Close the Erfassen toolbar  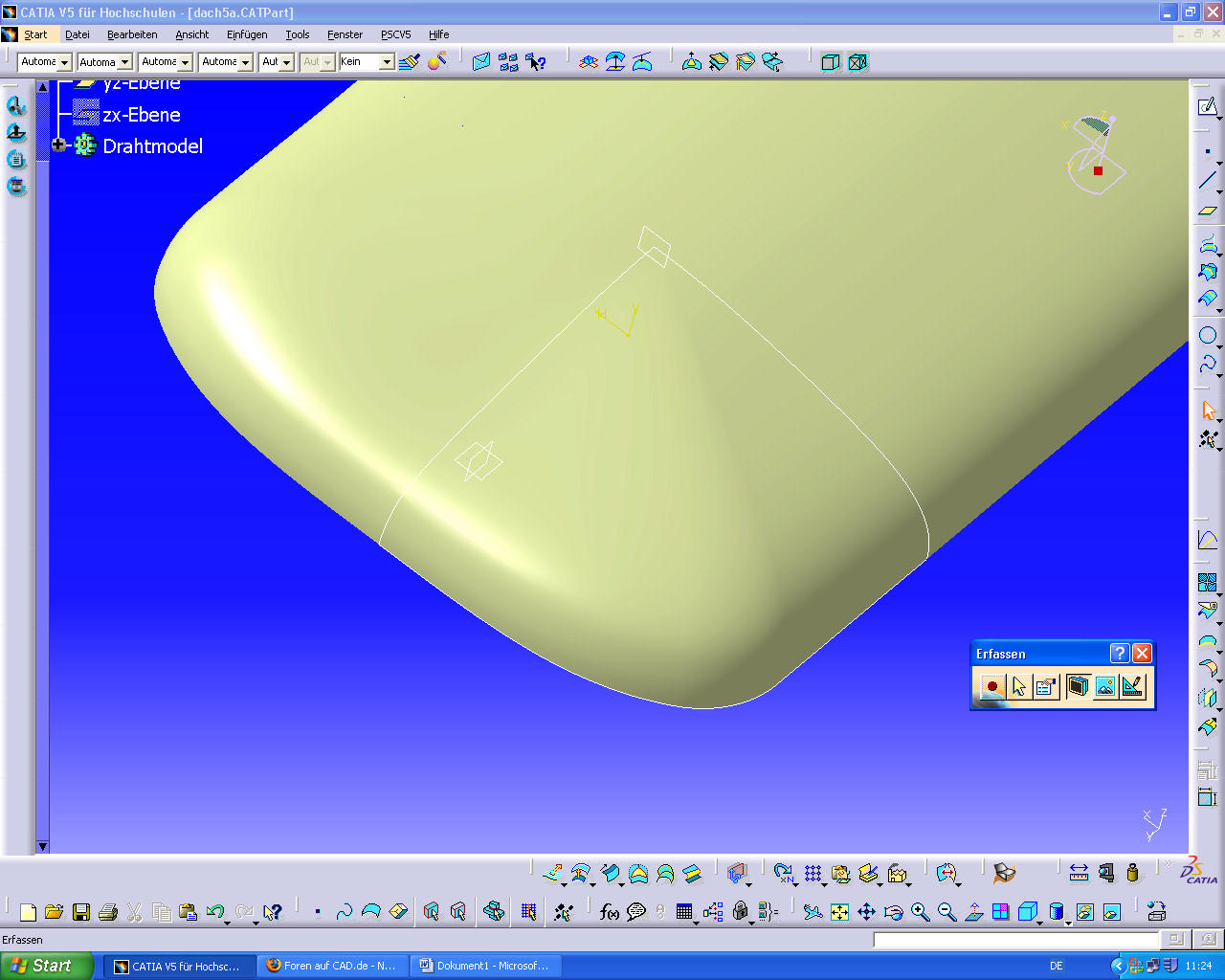(1142, 653)
